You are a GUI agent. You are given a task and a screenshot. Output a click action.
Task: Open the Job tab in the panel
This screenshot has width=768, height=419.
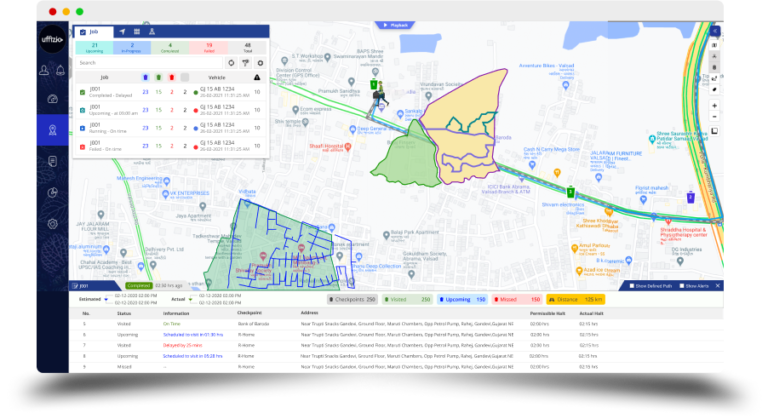94,32
